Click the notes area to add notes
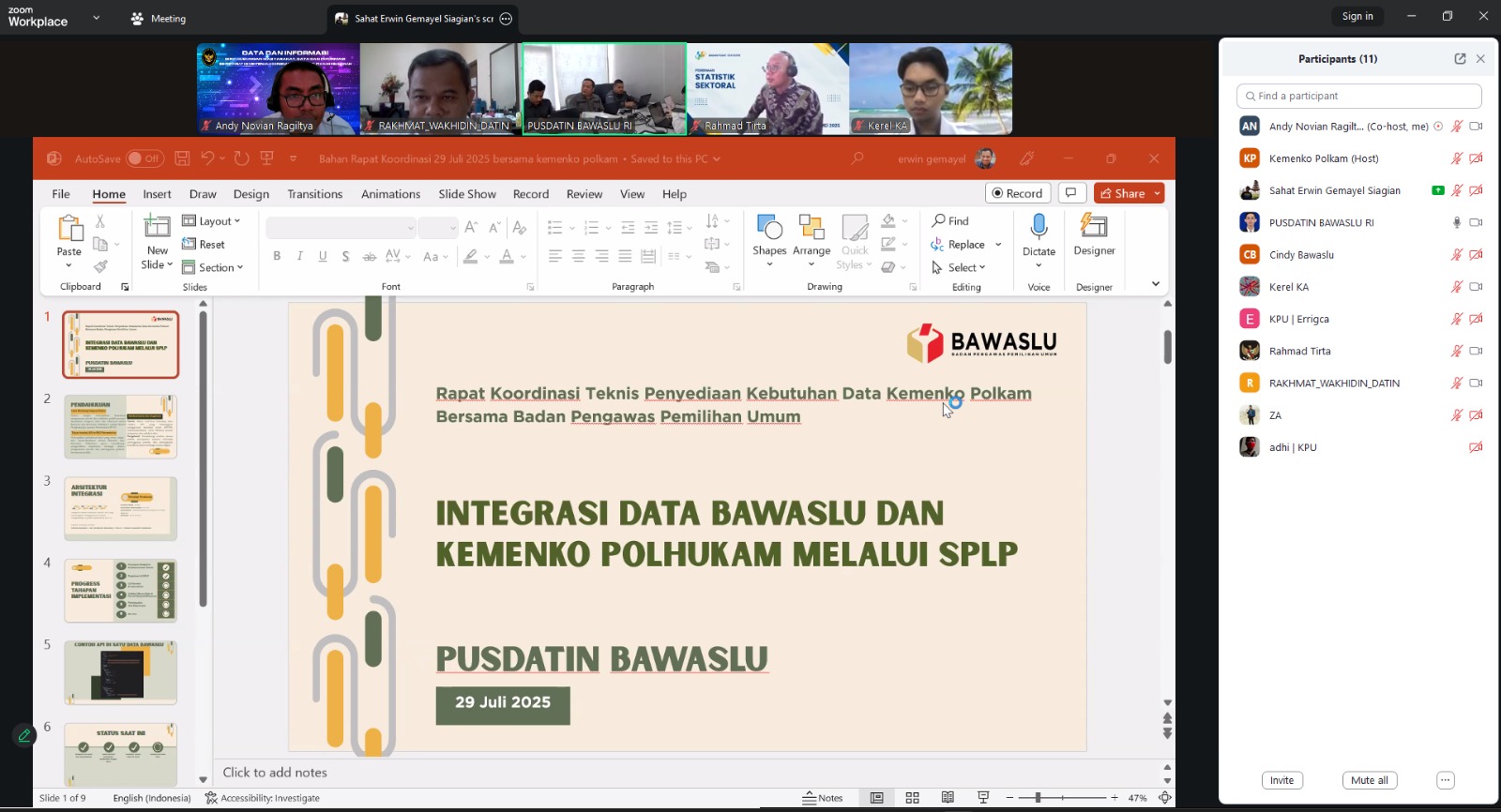Viewport: 1501px width, 812px height. point(685,773)
